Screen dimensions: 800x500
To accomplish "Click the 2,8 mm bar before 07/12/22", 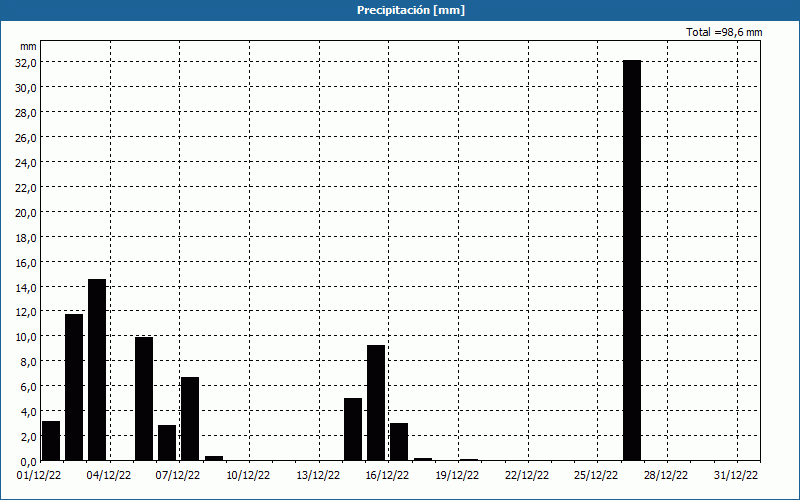I will 167,443.
